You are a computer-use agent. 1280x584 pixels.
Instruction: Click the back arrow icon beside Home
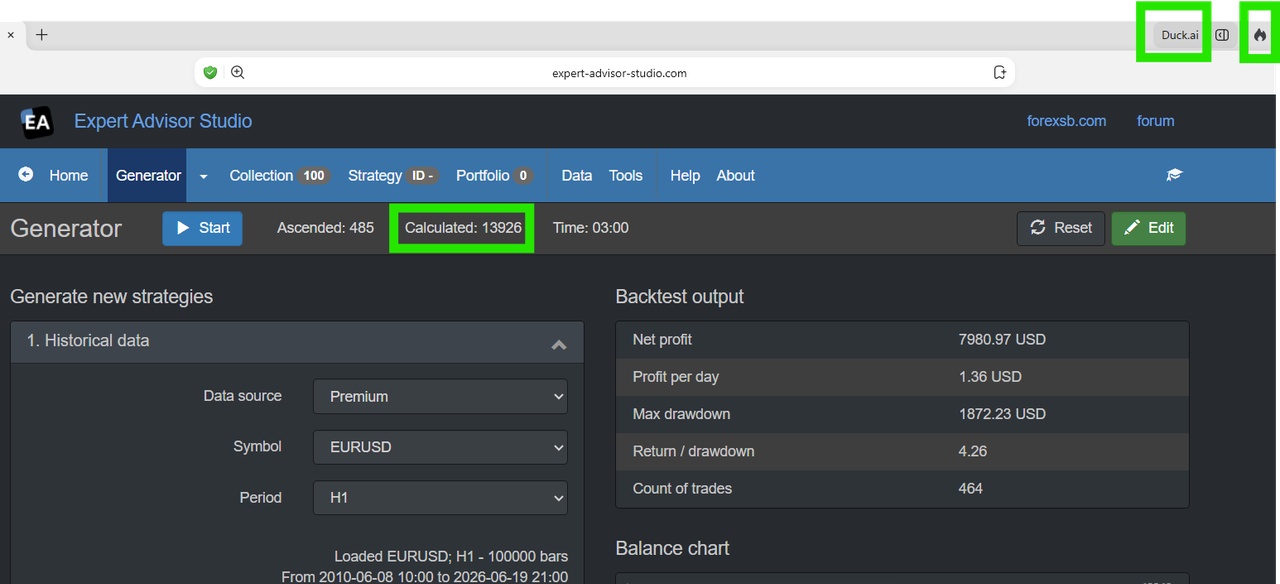[x=26, y=174]
